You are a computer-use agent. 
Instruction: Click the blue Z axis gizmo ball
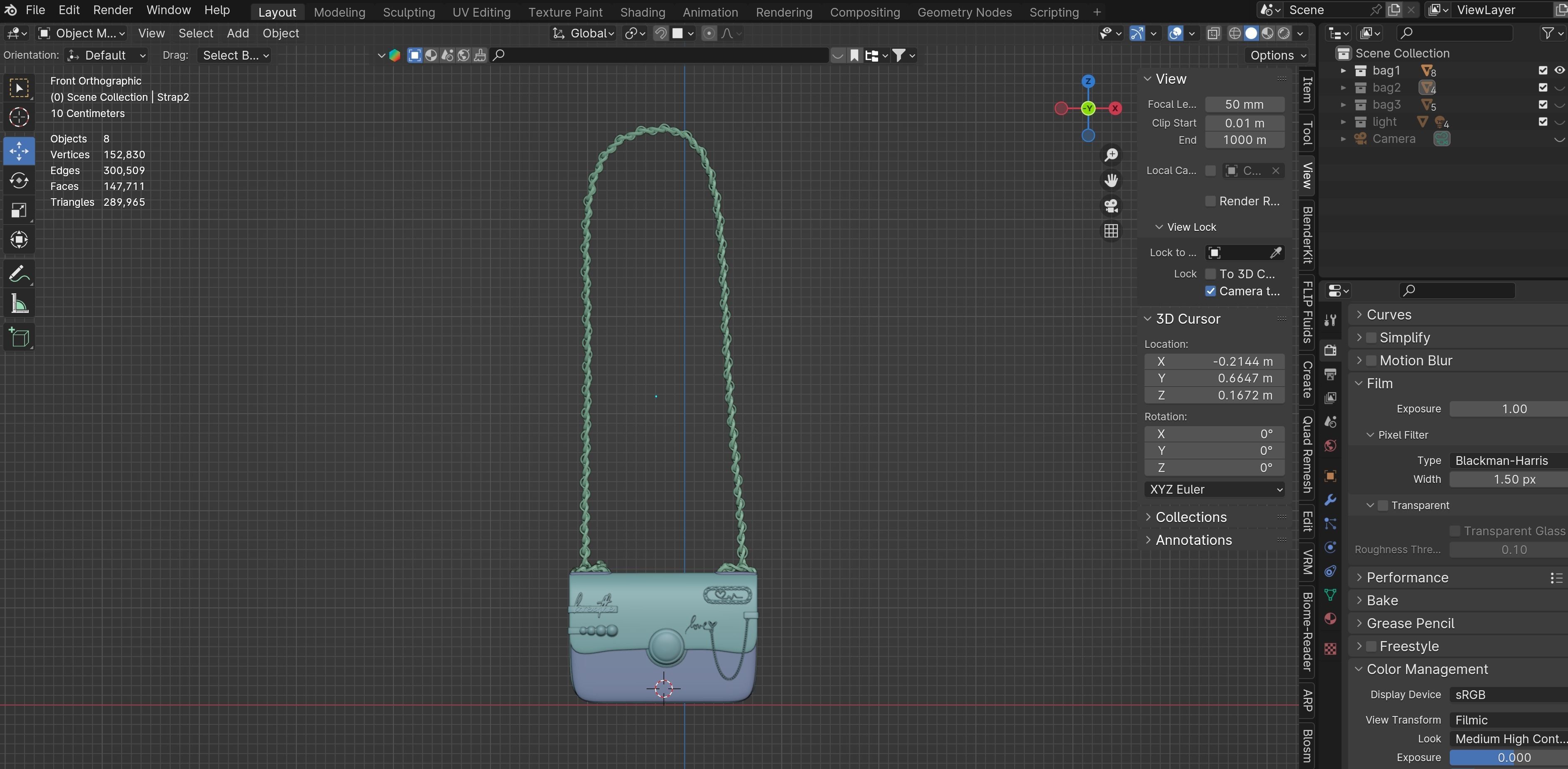click(1088, 81)
